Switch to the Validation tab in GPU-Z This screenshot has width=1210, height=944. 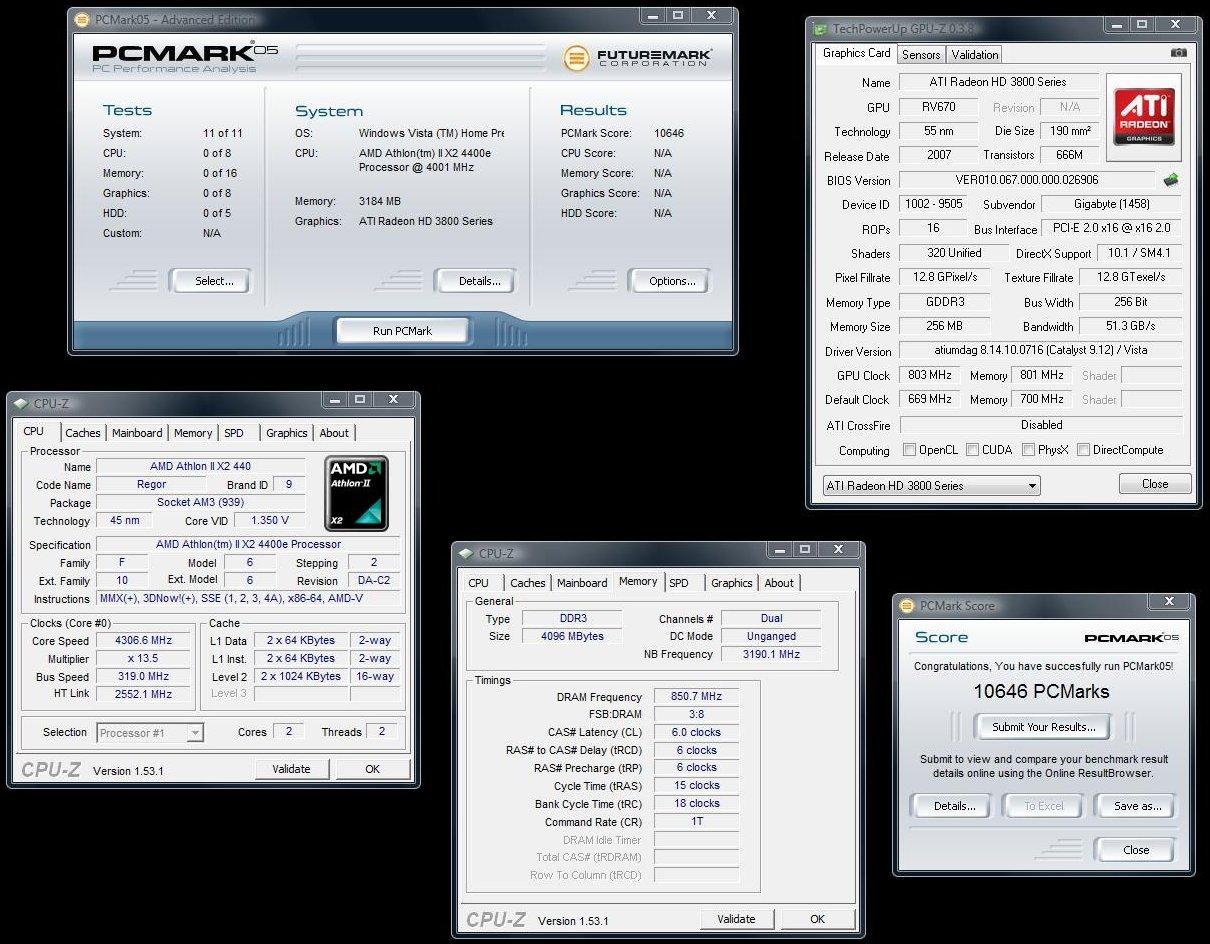click(974, 55)
